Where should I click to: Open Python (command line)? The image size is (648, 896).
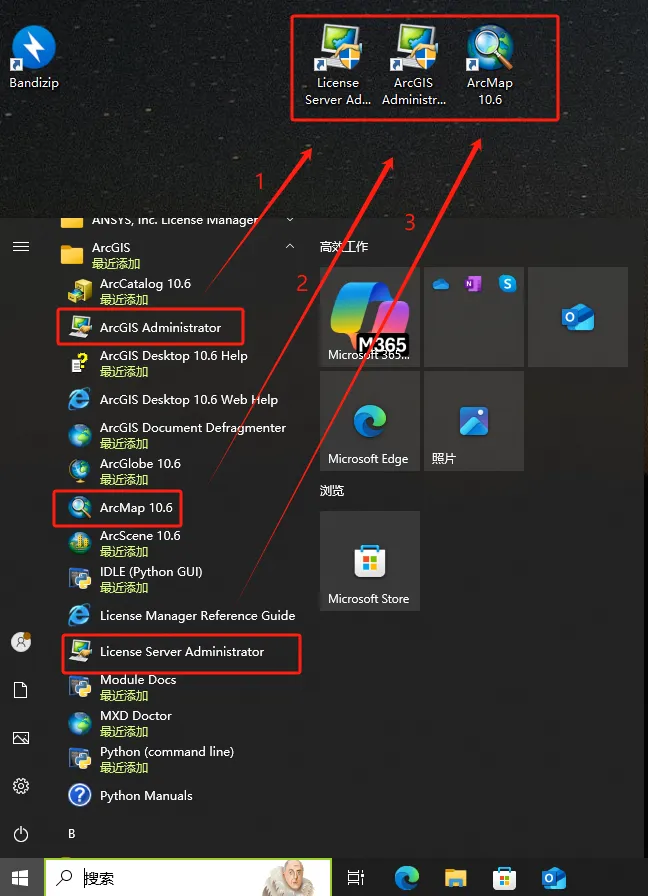(x=178, y=759)
